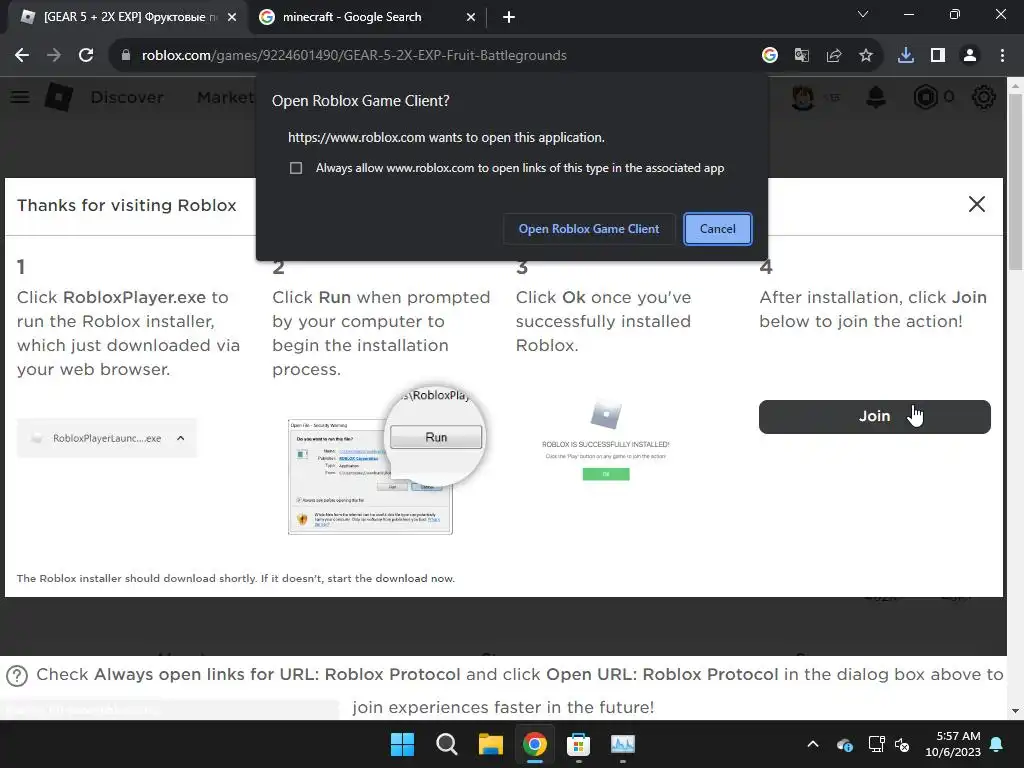Screen dimensions: 1024x768
Task: Click the help question mark icon
Action: (17, 675)
